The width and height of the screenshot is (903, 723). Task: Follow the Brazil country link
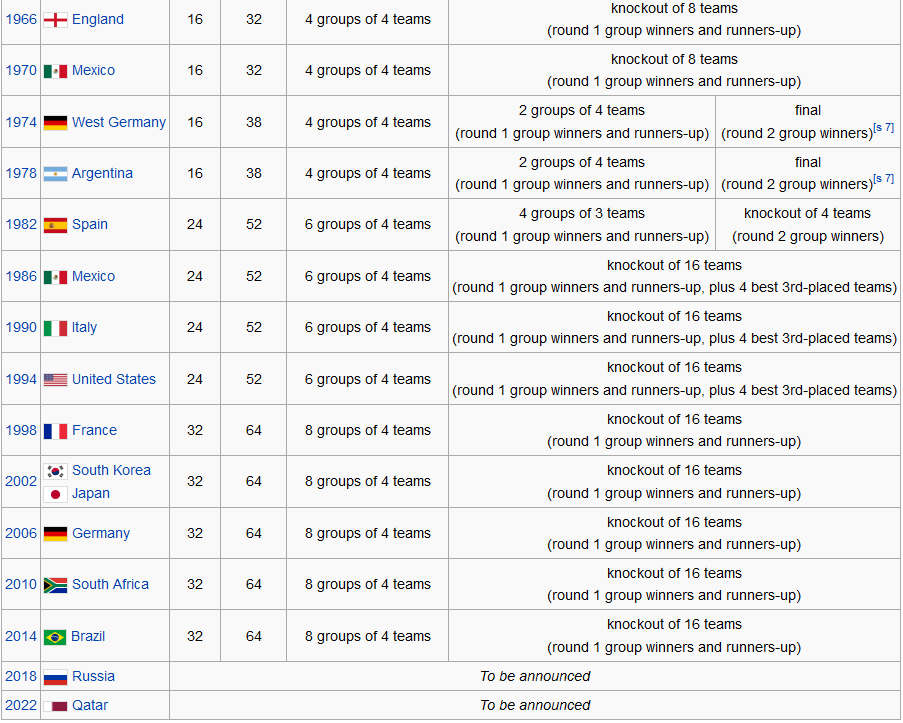(x=88, y=636)
